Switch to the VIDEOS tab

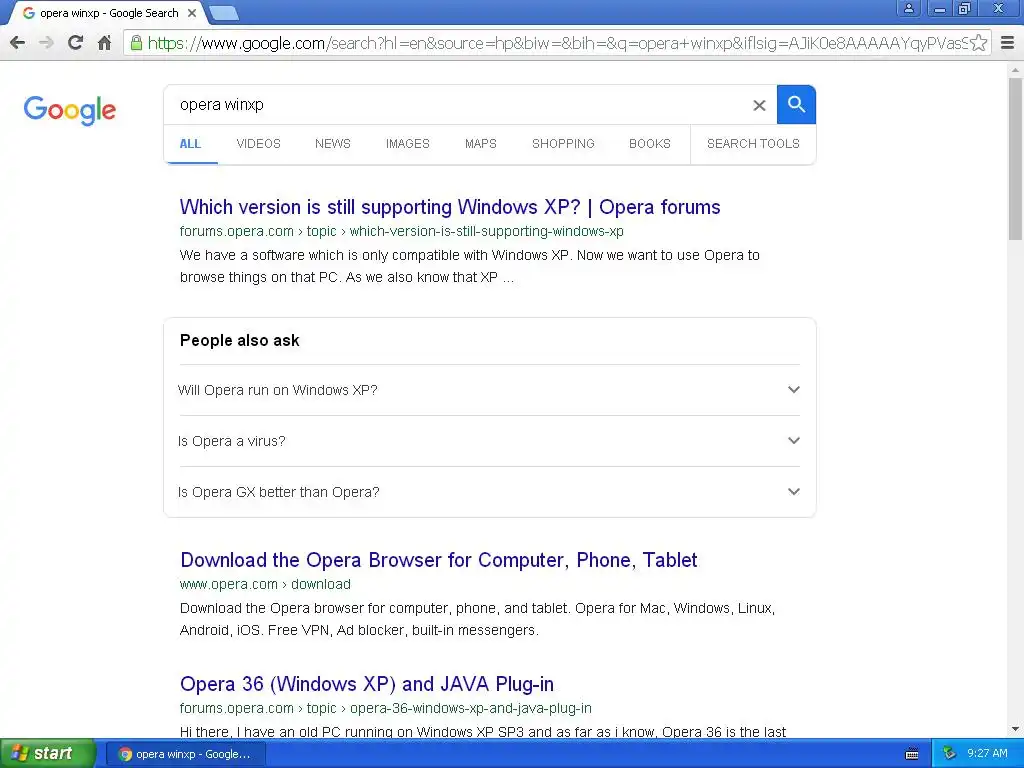pyautogui.click(x=259, y=144)
